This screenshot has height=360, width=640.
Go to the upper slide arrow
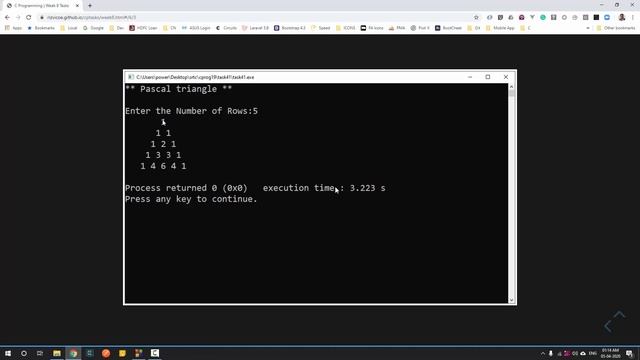619,314
